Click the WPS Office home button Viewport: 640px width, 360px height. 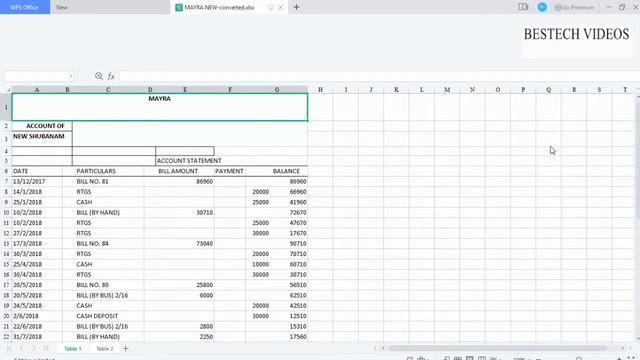tap(25, 7)
